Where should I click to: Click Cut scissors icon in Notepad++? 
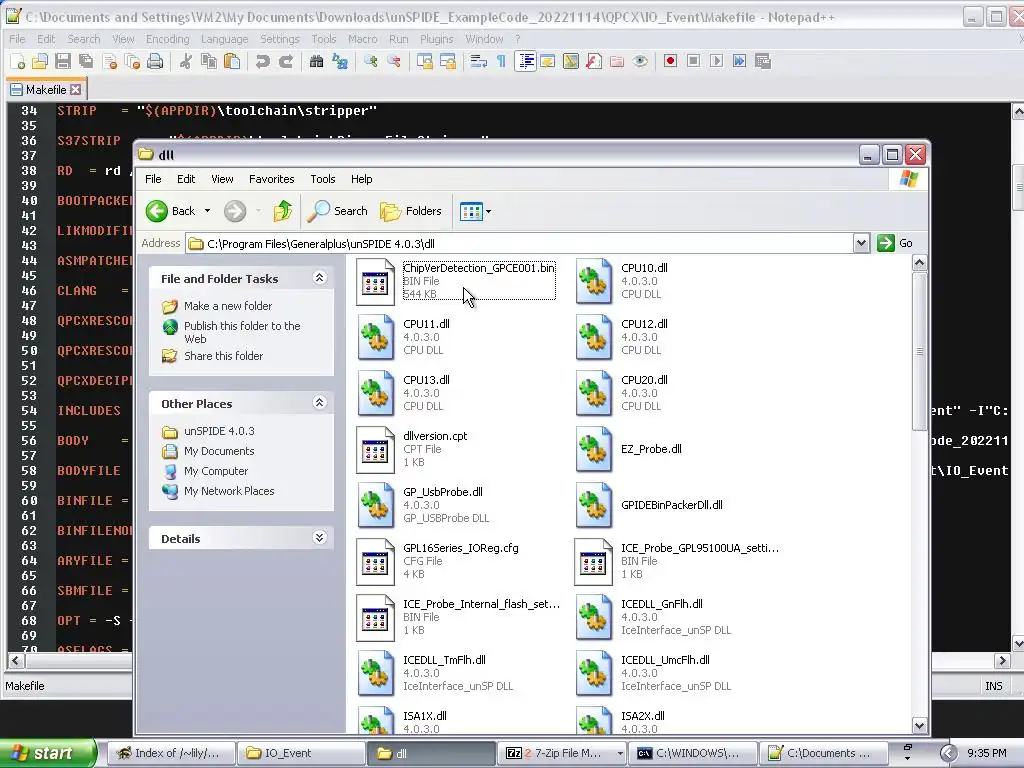(x=185, y=61)
